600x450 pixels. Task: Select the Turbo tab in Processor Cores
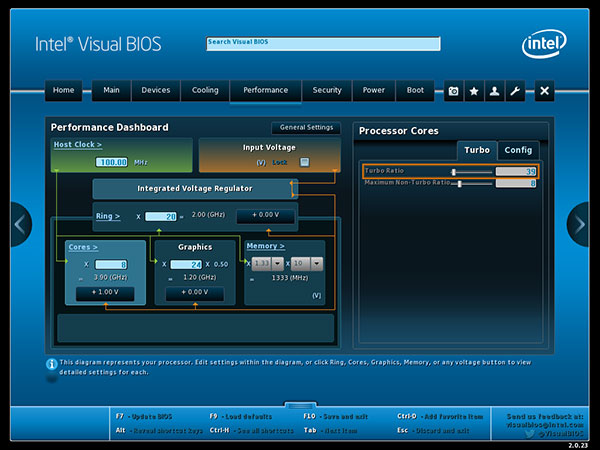pyautogui.click(x=477, y=150)
